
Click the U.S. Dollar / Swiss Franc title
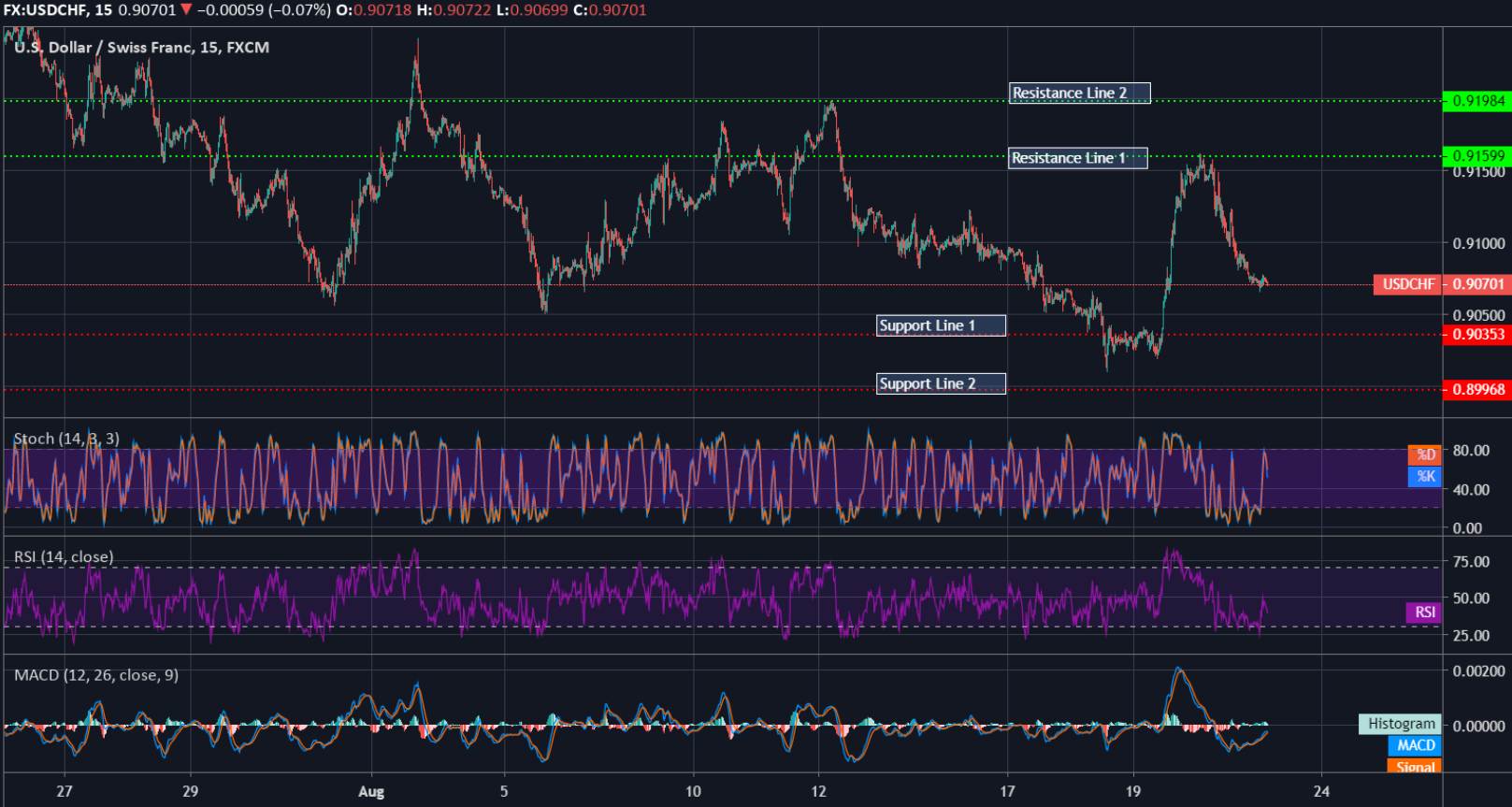(x=141, y=48)
